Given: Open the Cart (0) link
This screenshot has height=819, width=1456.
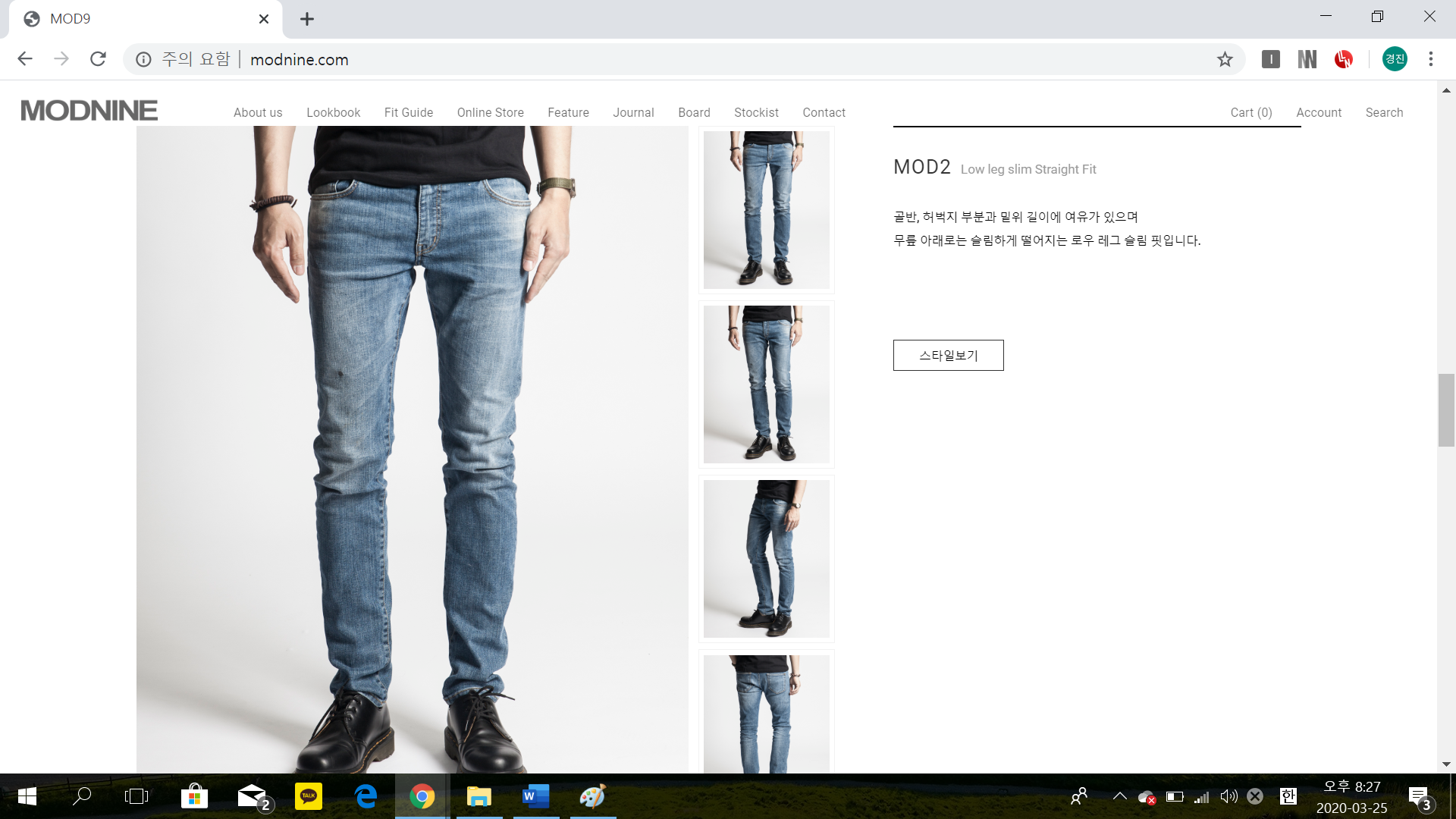Looking at the screenshot, I should coord(1250,112).
